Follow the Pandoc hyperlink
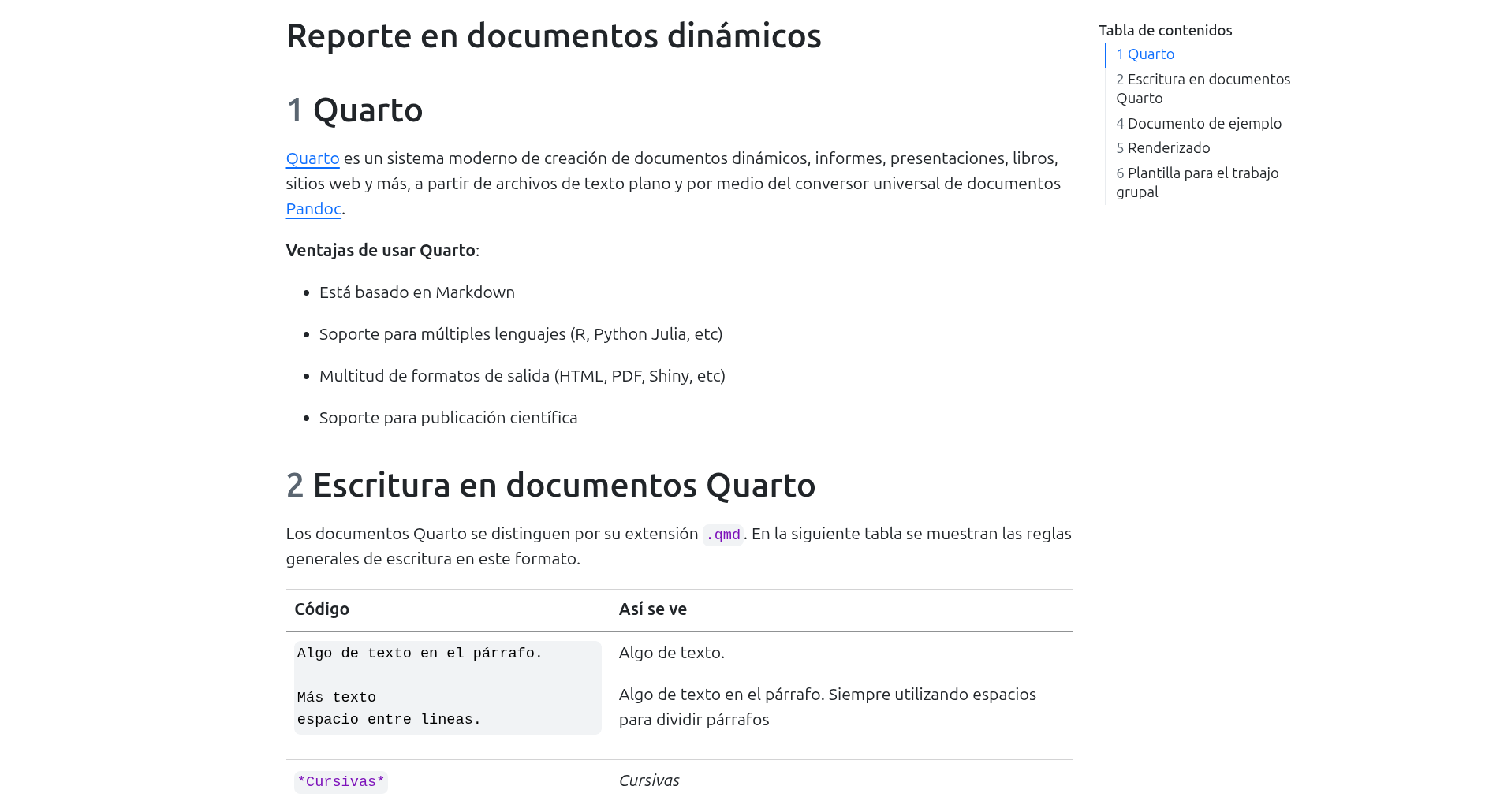1500x812 pixels. [313, 209]
